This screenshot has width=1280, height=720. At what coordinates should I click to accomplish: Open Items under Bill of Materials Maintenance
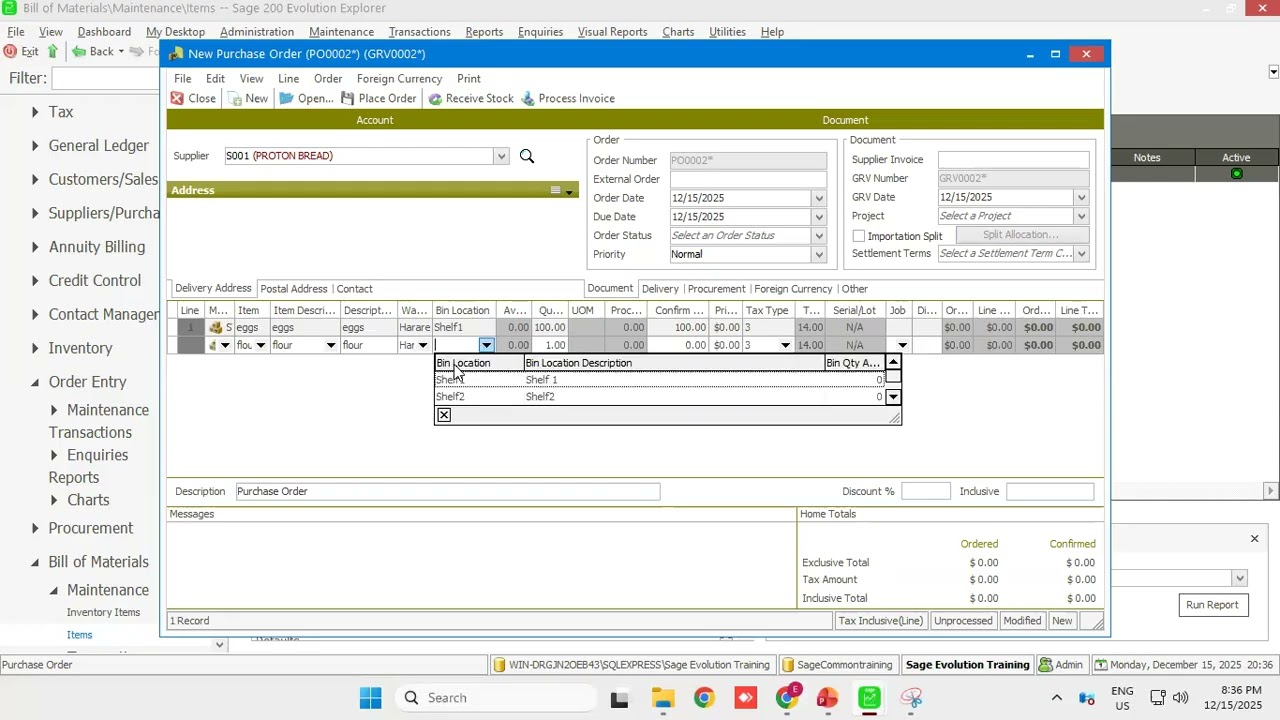(79, 635)
